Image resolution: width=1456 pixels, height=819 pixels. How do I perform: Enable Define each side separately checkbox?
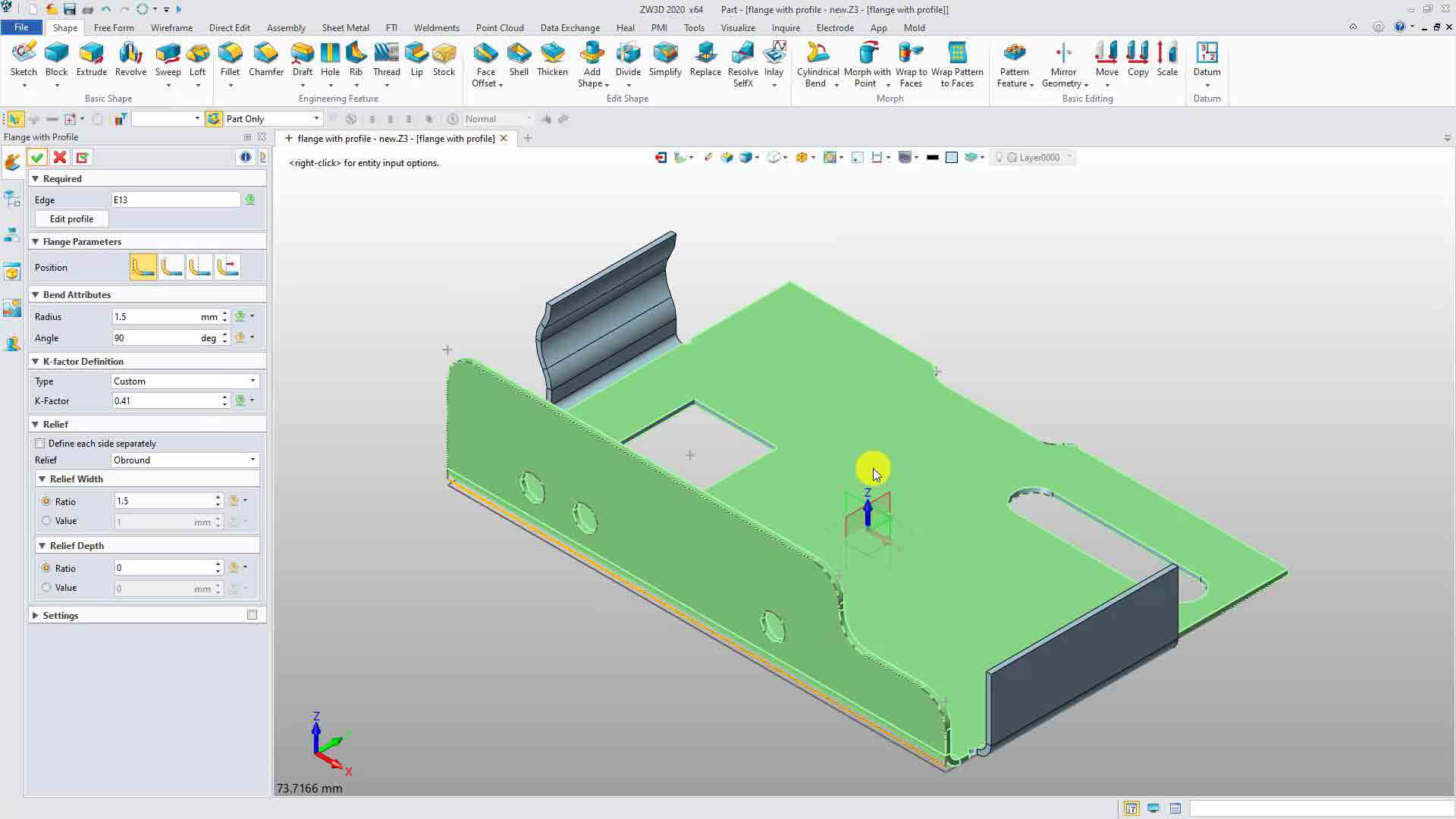[x=40, y=444]
